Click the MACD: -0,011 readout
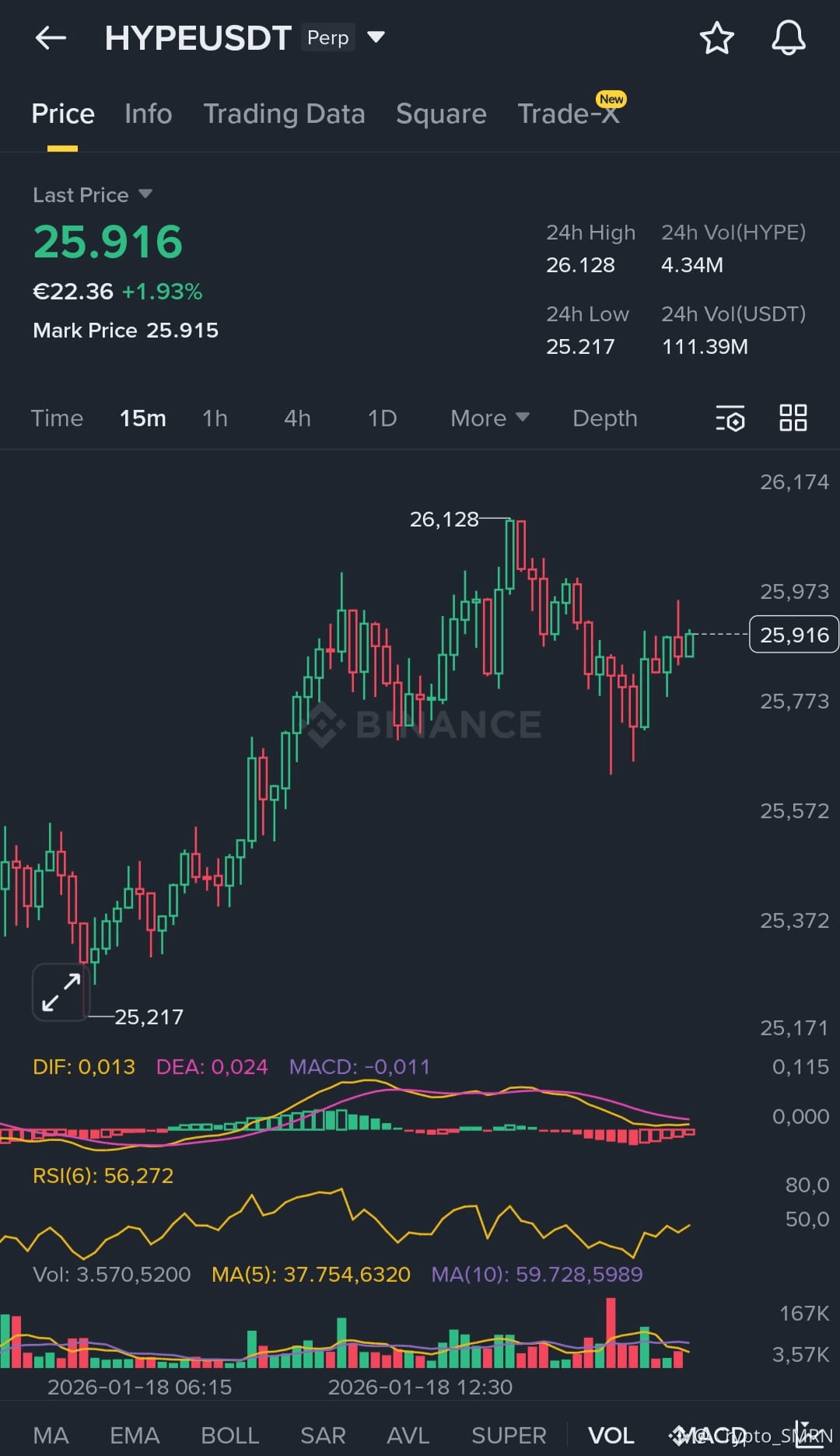 [359, 1067]
